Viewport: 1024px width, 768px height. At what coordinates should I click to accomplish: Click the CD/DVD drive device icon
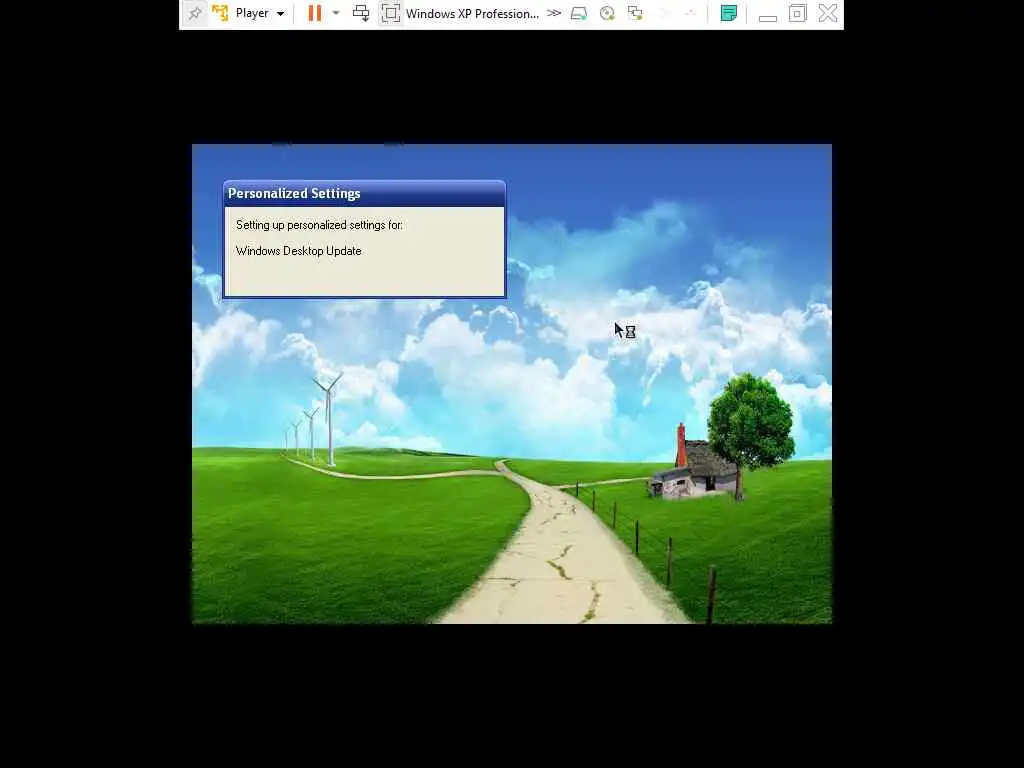tap(607, 13)
